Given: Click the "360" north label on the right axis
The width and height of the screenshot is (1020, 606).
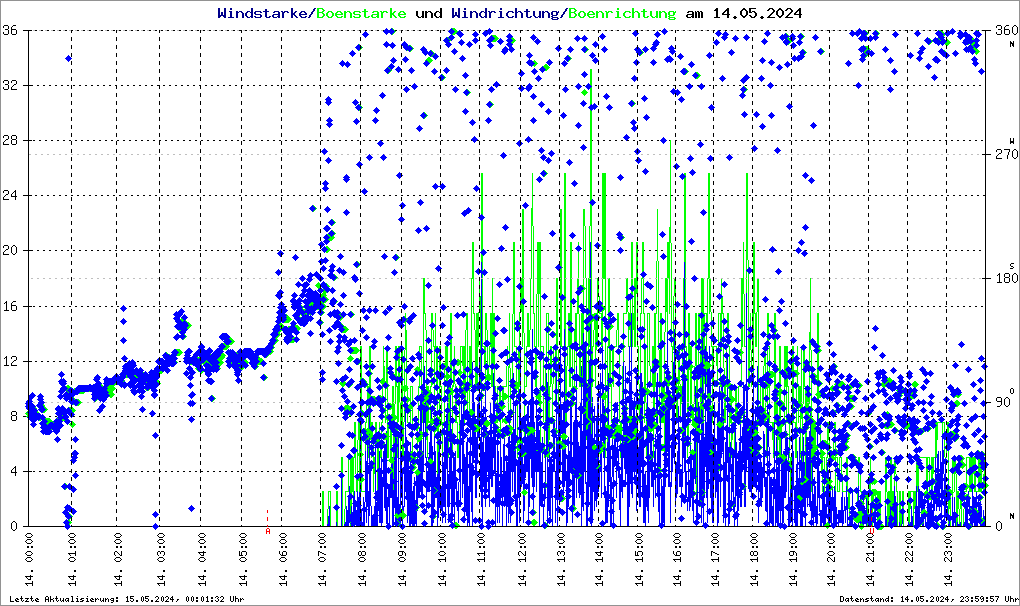Looking at the screenshot, I should (x=1001, y=31).
